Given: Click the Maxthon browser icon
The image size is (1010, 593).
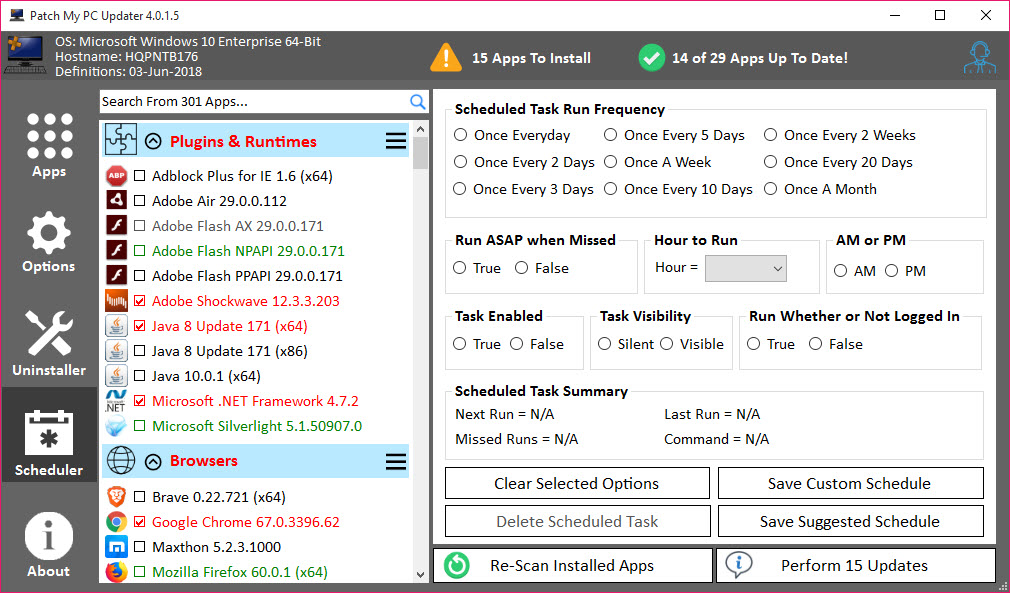Looking at the screenshot, I should pos(117,547).
